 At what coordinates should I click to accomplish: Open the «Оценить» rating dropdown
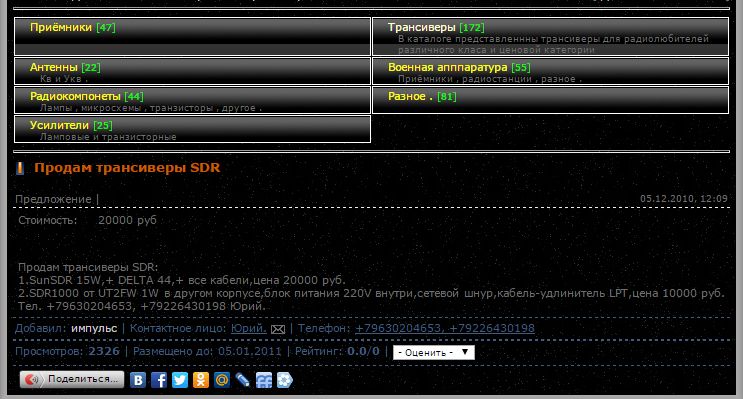click(434, 352)
